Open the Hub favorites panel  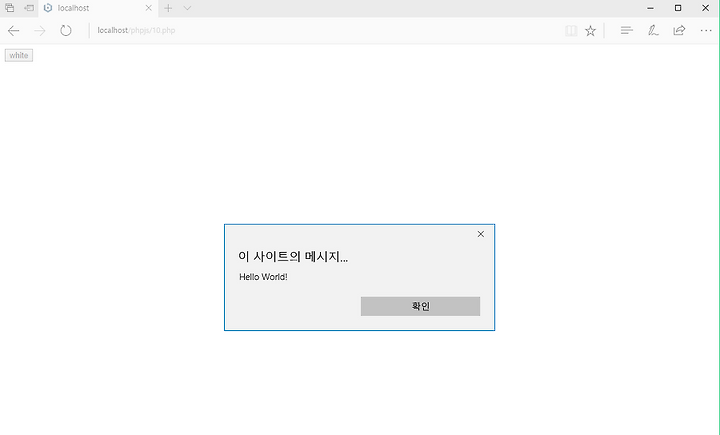point(626,31)
